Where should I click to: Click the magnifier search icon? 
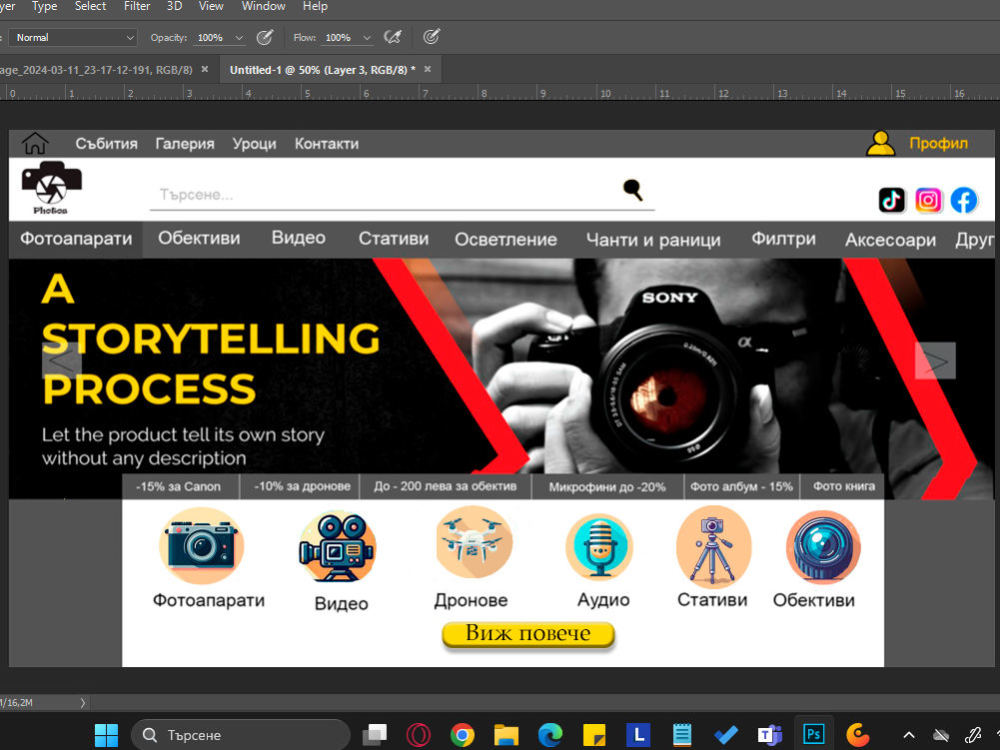(x=633, y=190)
